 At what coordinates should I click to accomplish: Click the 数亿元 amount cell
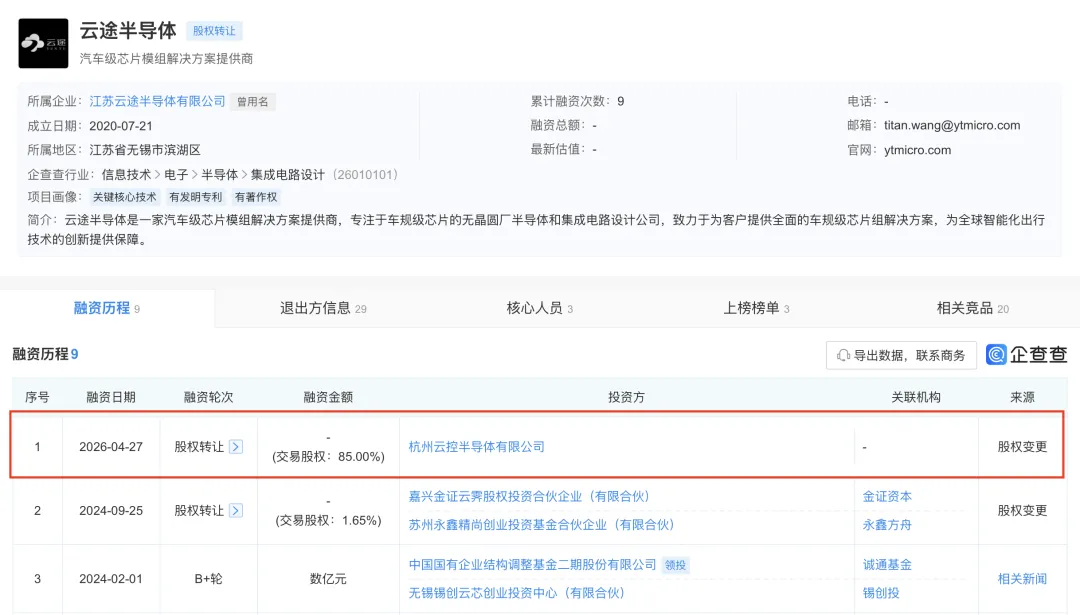tap(328, 579)
